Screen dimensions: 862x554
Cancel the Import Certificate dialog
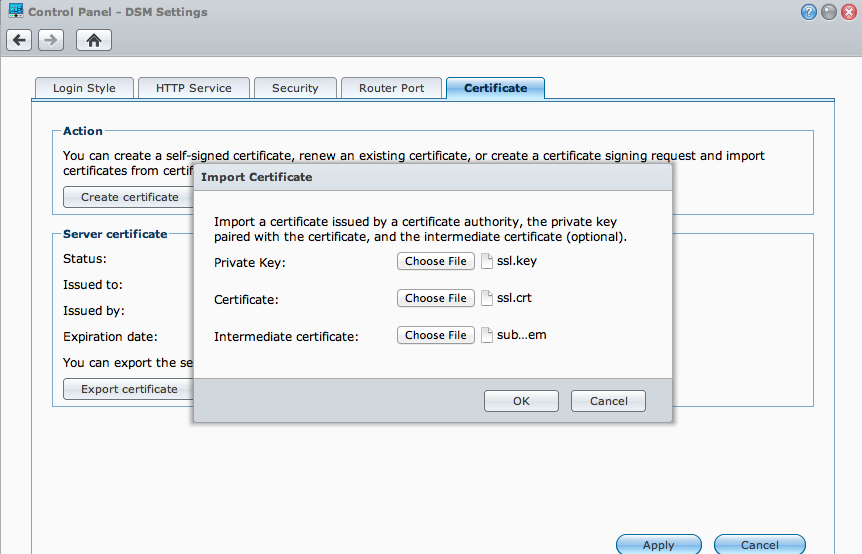coord(608,400)
